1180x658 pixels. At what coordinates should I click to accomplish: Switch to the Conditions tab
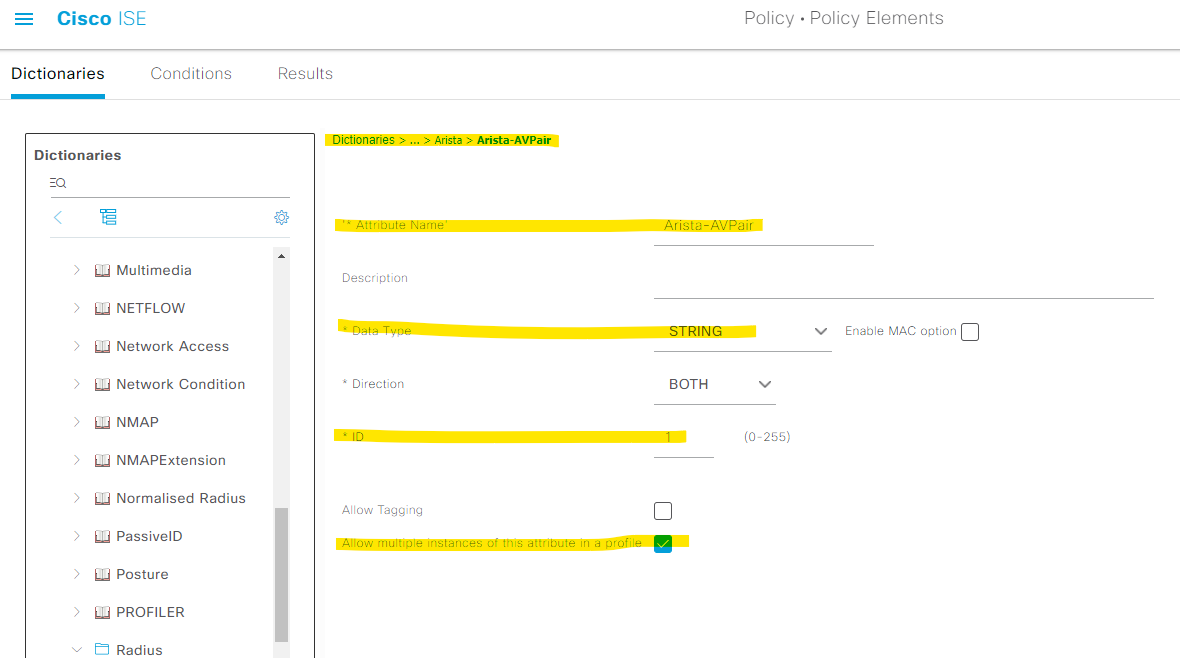pyautogui.click(x=191, y=73)
